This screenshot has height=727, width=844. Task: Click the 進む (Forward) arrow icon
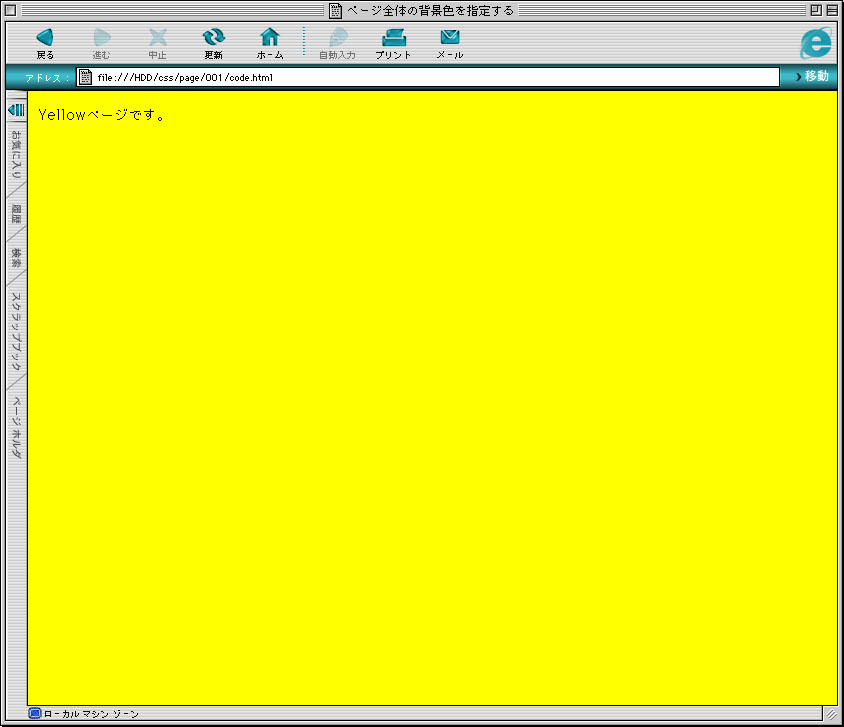pyautogui.click(x=101, y=38)
